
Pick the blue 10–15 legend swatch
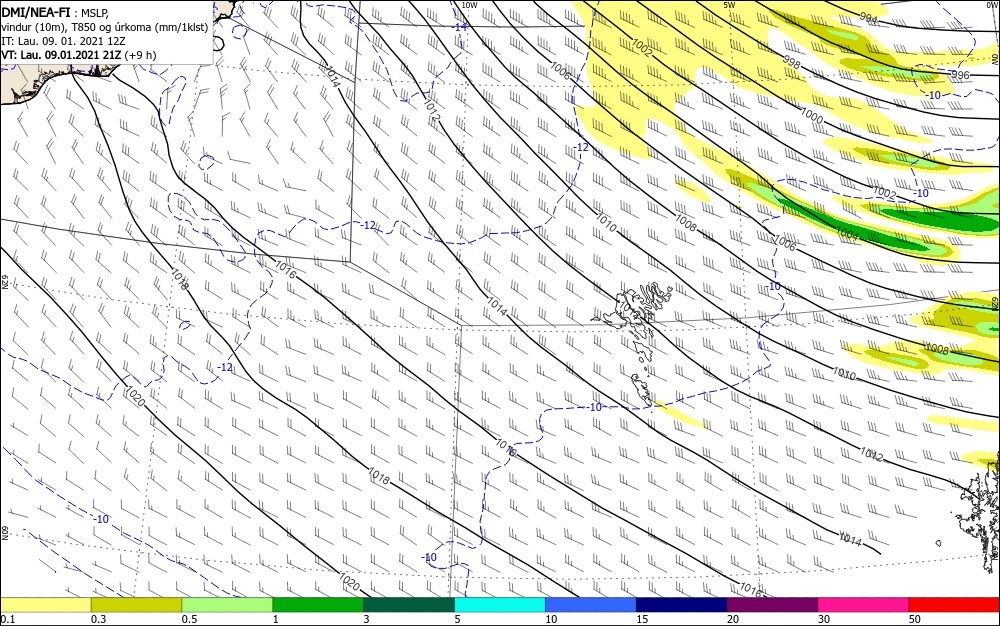(x=591, y=605)
